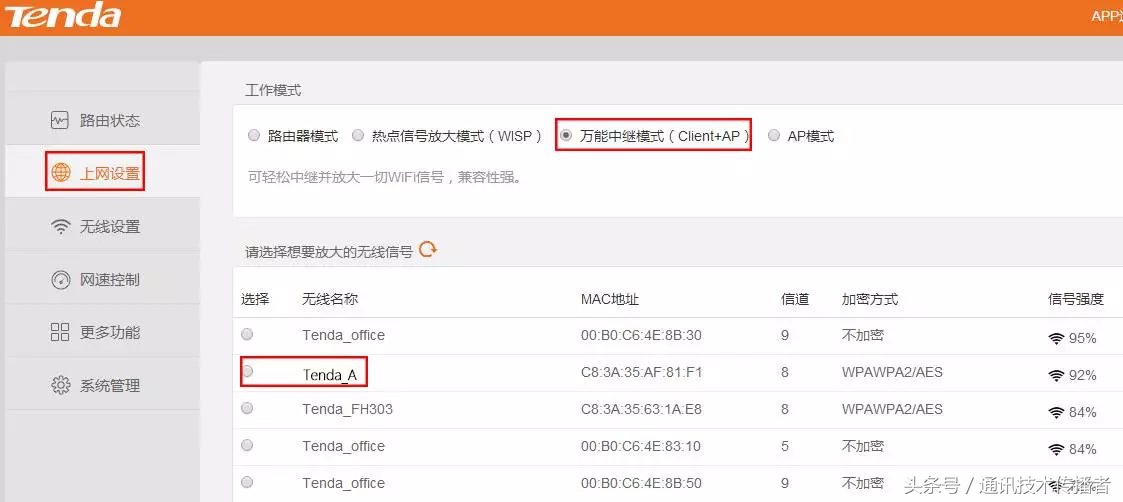The image size is (1123, 502).
Task: Click the Tenda_FH303 network name
Action: 347,409
